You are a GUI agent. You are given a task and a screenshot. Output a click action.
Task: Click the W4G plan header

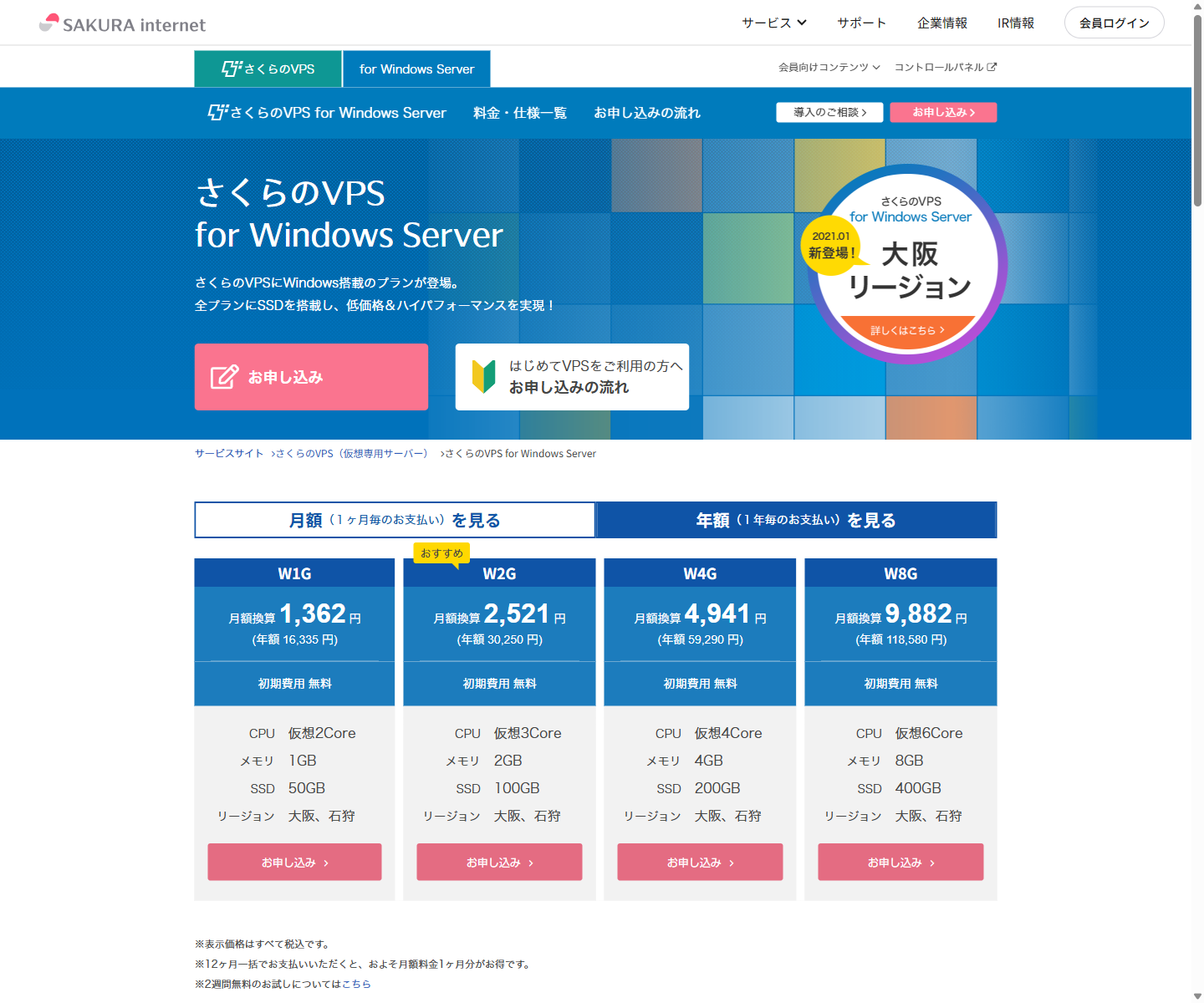700,573
